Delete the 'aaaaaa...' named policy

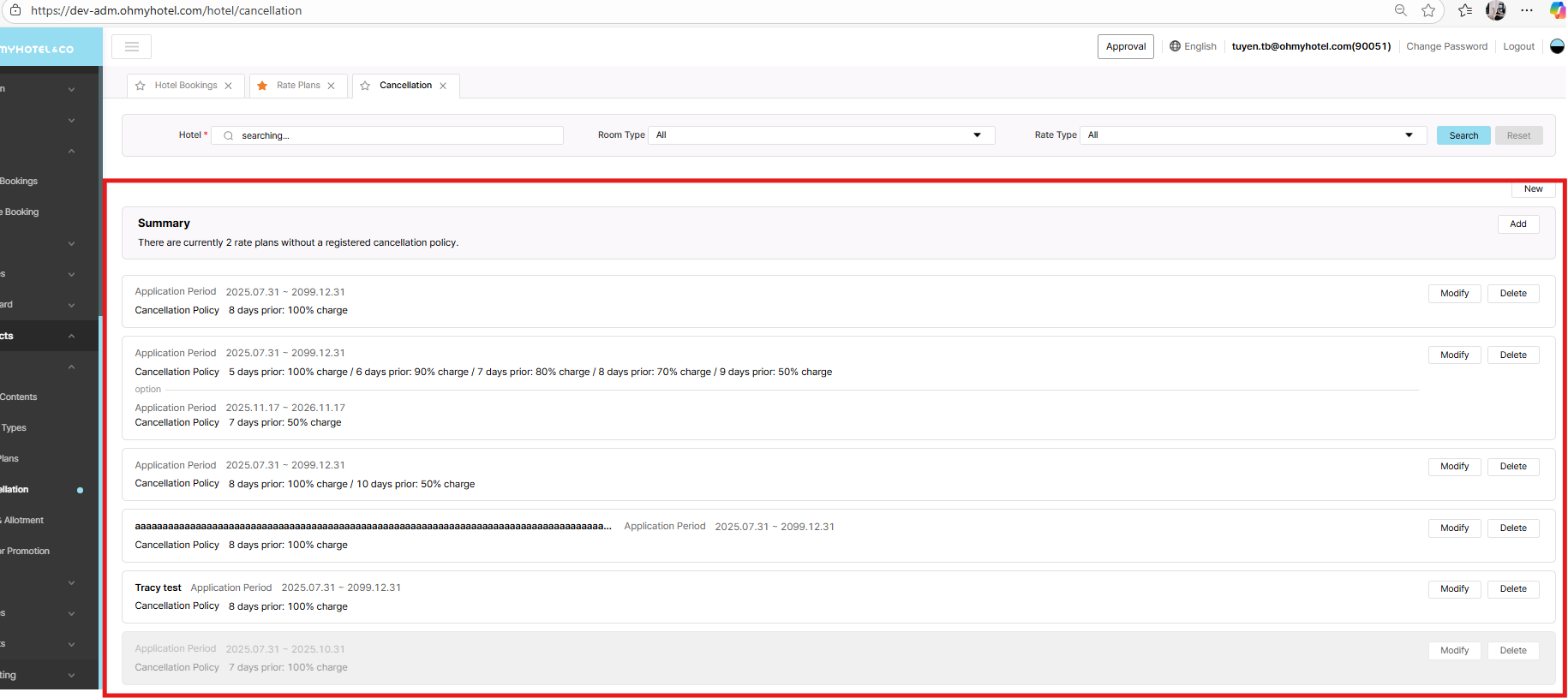[x=1513, y=528]
